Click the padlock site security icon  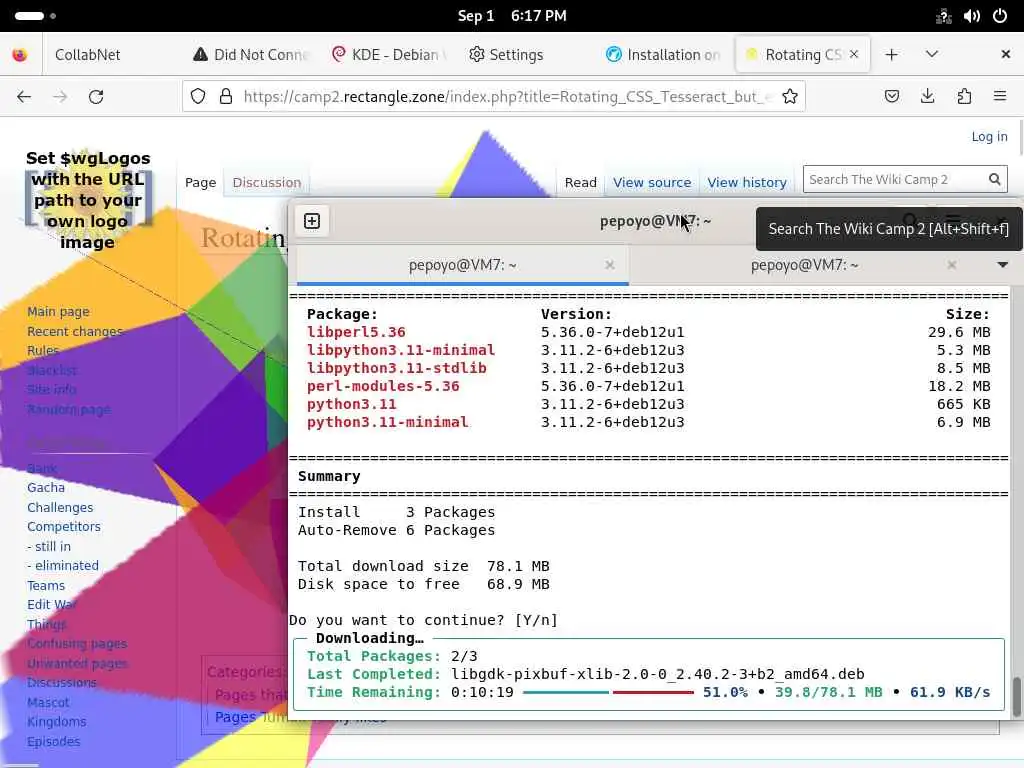(x=226, y=97)
